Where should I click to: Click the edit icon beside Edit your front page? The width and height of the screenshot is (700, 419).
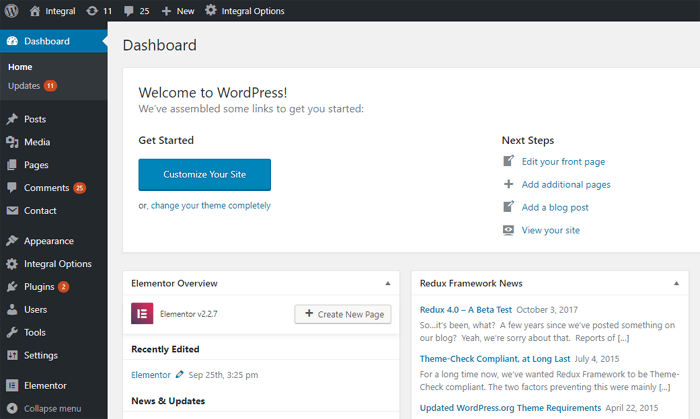[x=508, y=161]
